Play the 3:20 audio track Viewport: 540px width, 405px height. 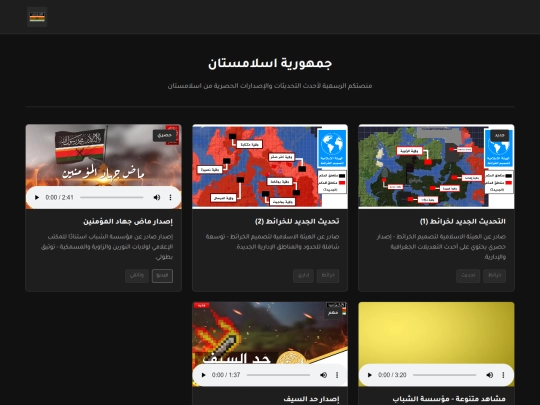(370, 375)
